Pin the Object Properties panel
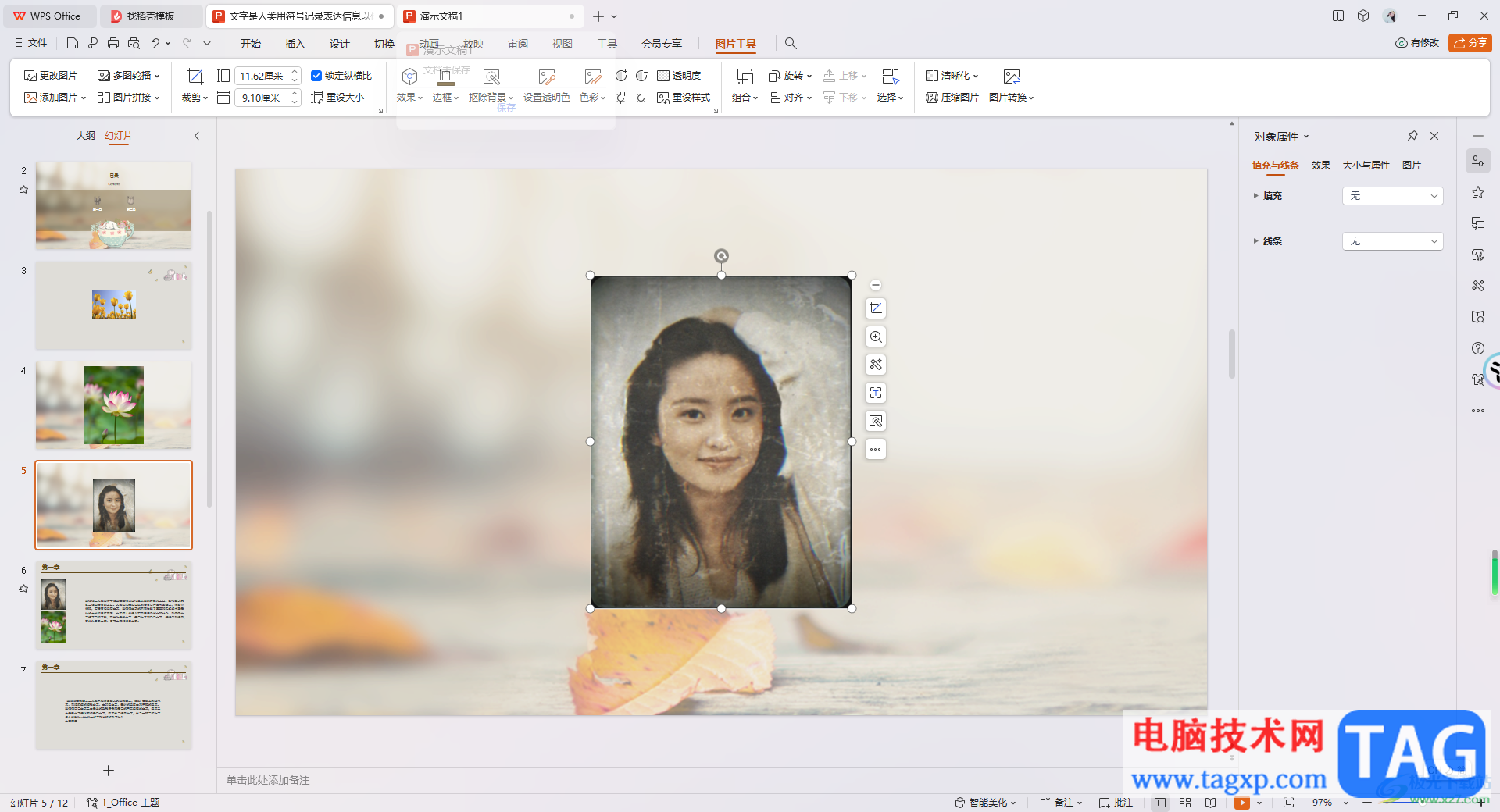The height and width of the screenshot is (812, 1500). tap(1412, 136)
